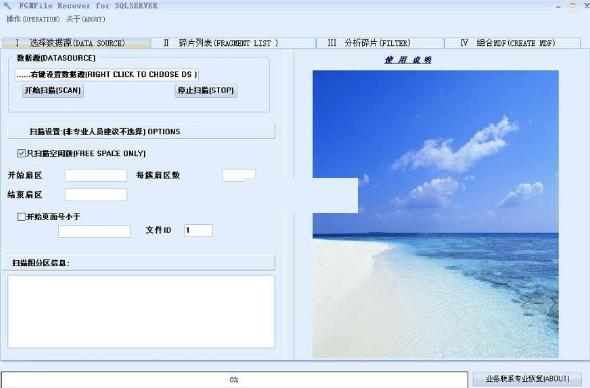The image size is (590, 388).
Task: Click the 0% progress bar
Action: [x=234, y=379]
